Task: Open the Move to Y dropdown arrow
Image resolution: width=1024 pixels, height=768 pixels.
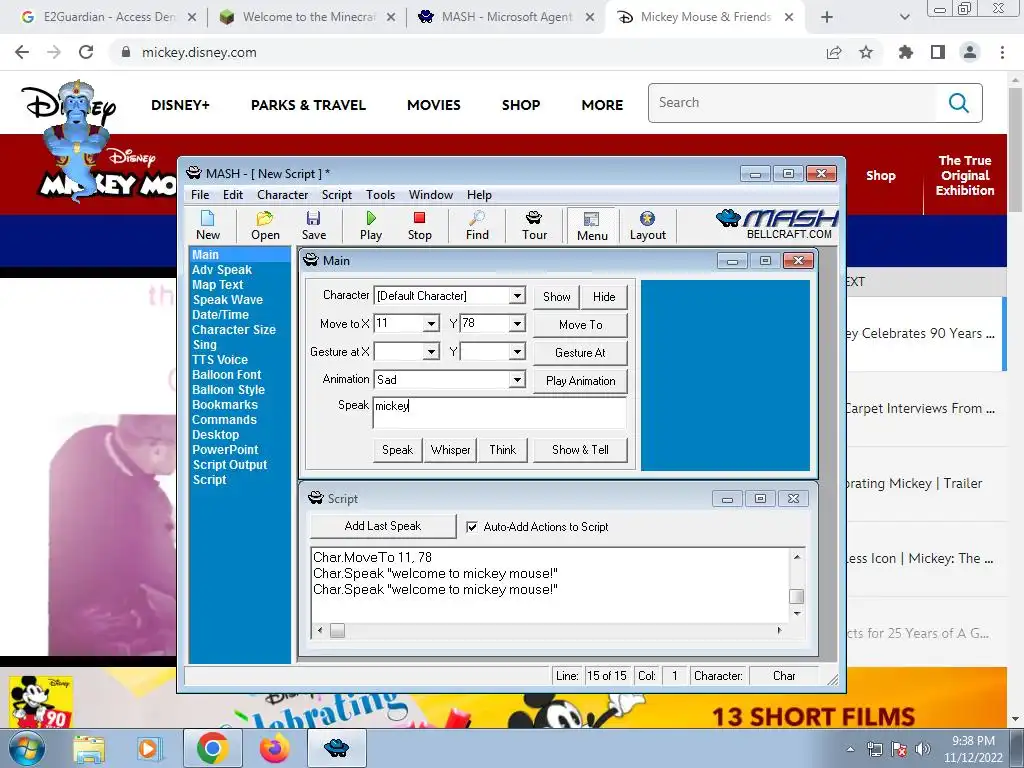Action: tap(517, 324)
